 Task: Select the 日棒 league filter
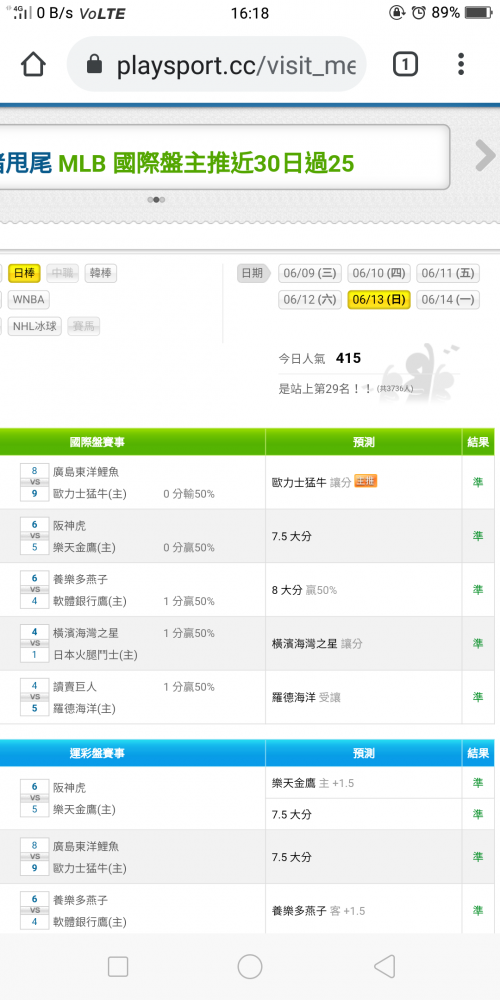click(x=24, y=274)
